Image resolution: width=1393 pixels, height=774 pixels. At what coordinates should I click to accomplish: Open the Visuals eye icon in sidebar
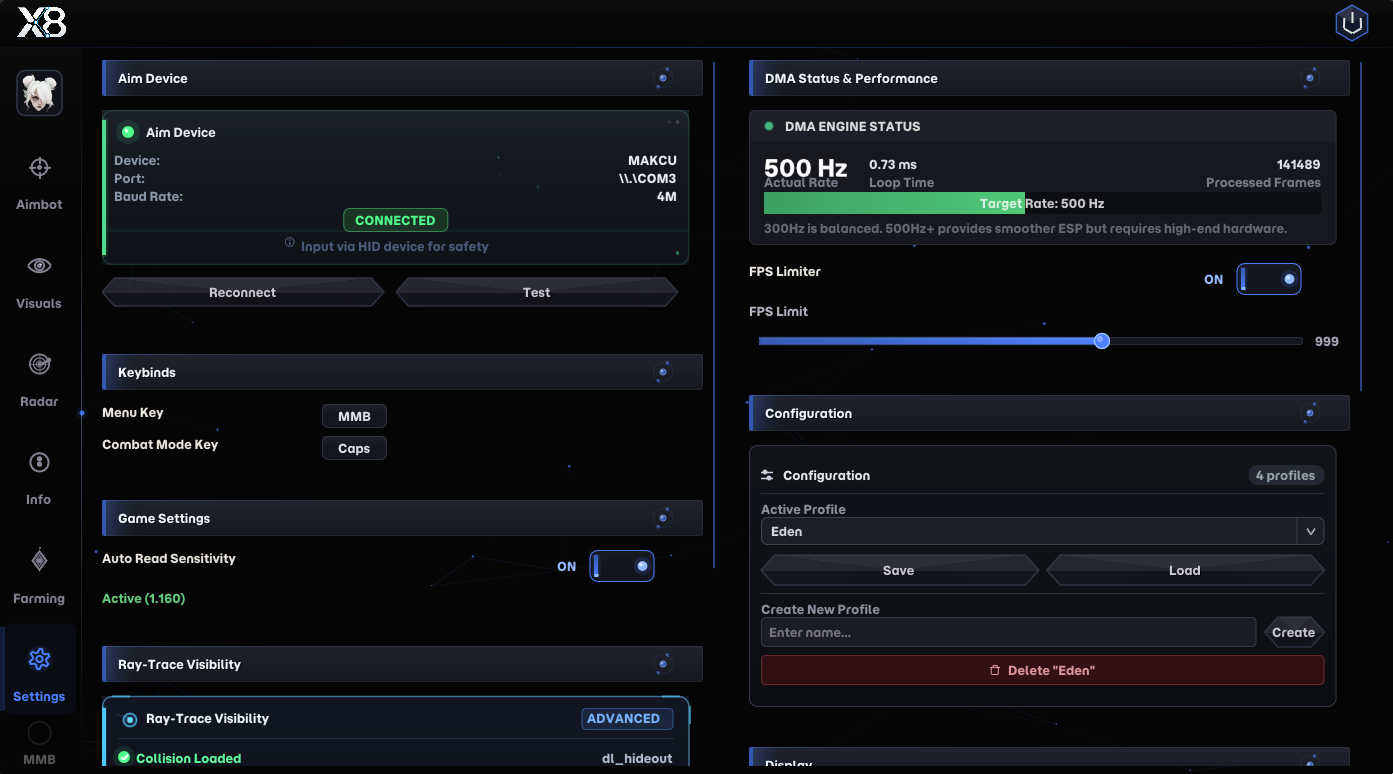[x=39, y=266]
